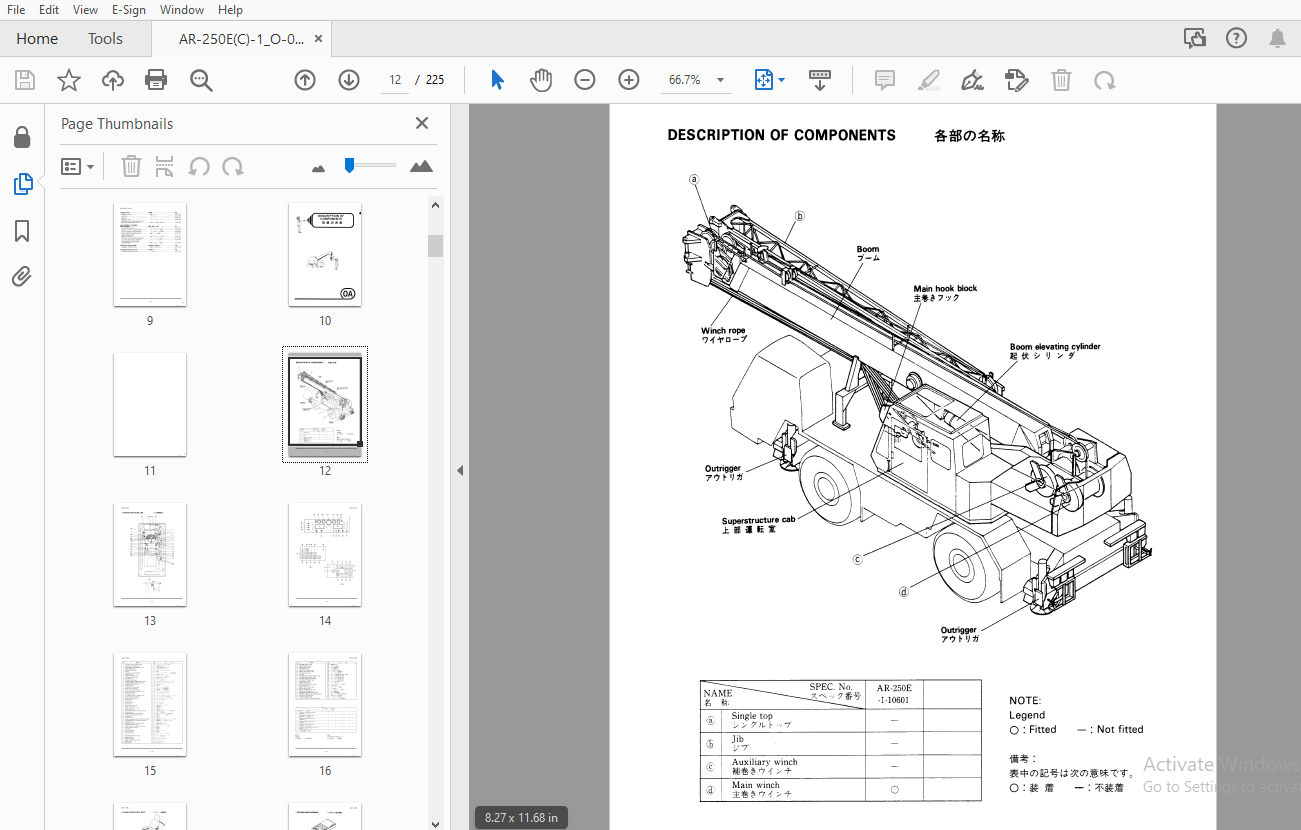
Task: Click the page number input field
Action: (395, 80)
